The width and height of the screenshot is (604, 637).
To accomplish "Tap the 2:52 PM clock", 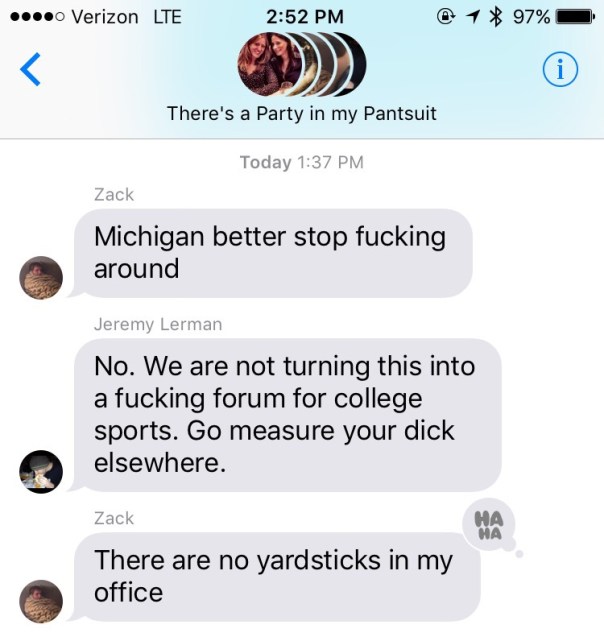I will (x=305, y=17).
